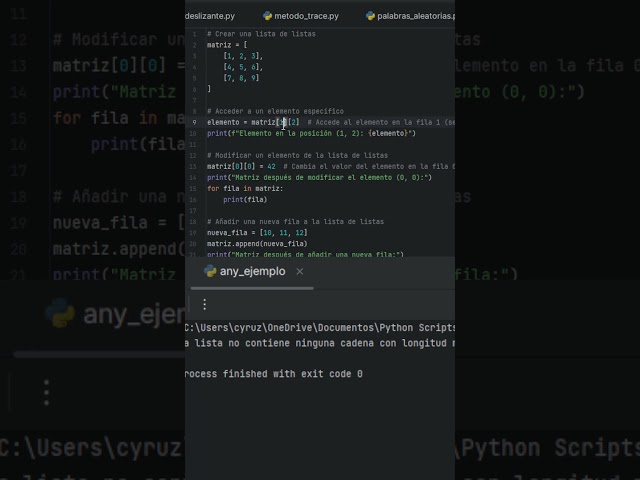
Task: Click the line 'matriz = ['
Action: [227, 45]
